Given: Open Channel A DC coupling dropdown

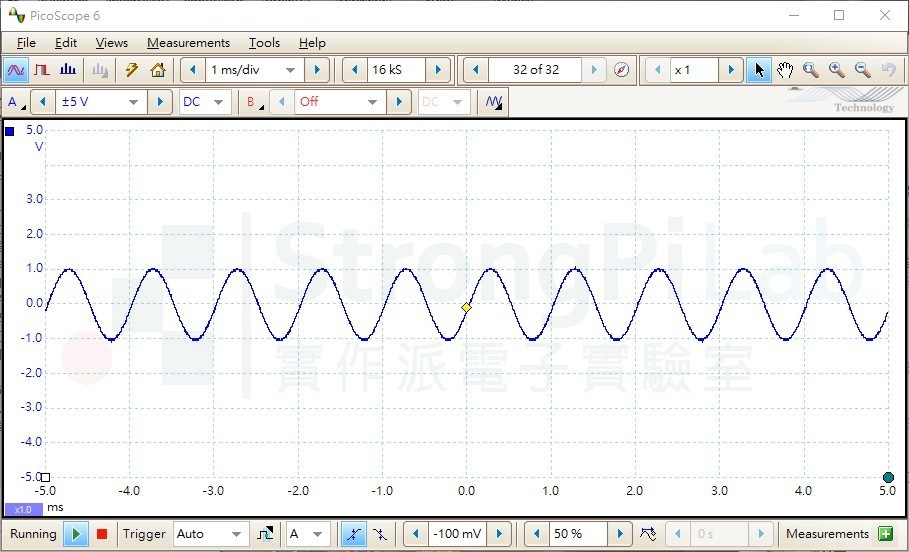Looking at the screenshot, I should (x=205, y=102).
